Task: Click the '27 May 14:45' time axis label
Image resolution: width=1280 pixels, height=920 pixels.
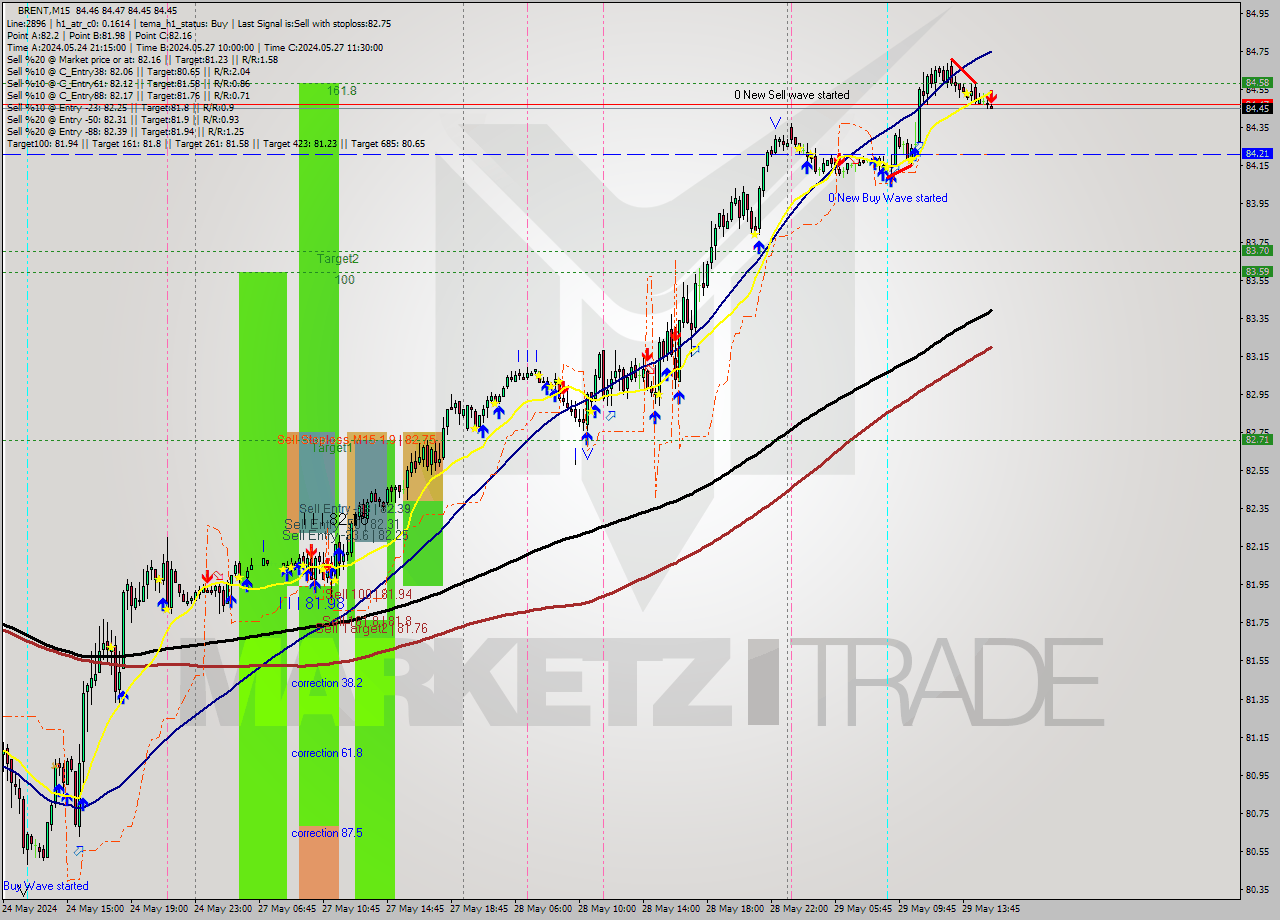Action: click(x=416, y=908)
